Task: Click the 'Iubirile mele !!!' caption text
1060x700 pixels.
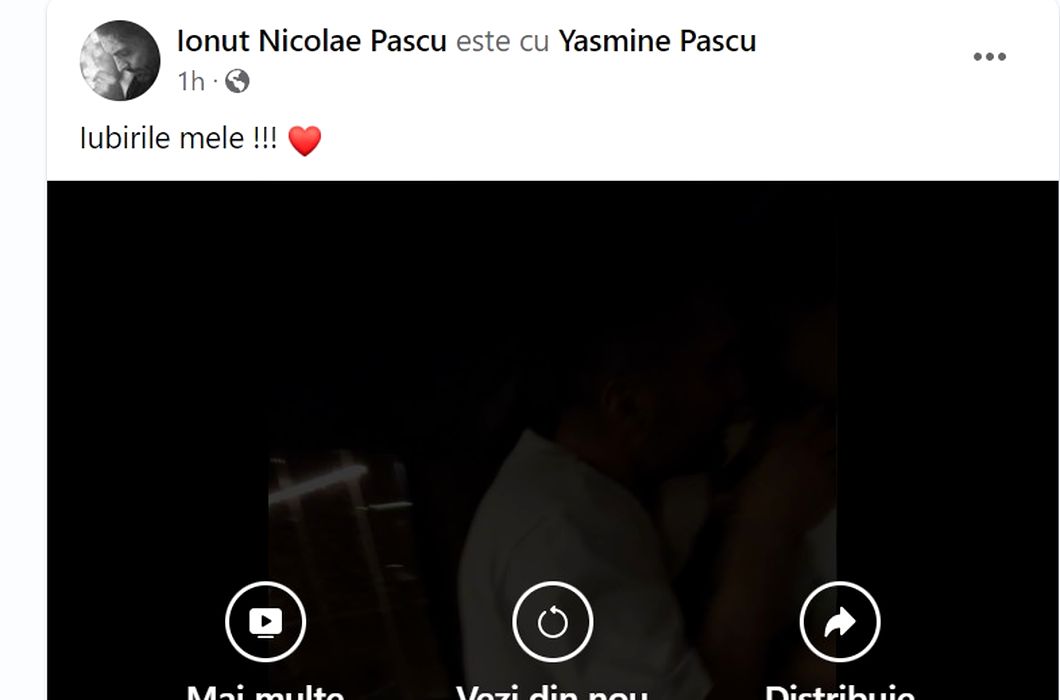Action: tap(178, 139)
